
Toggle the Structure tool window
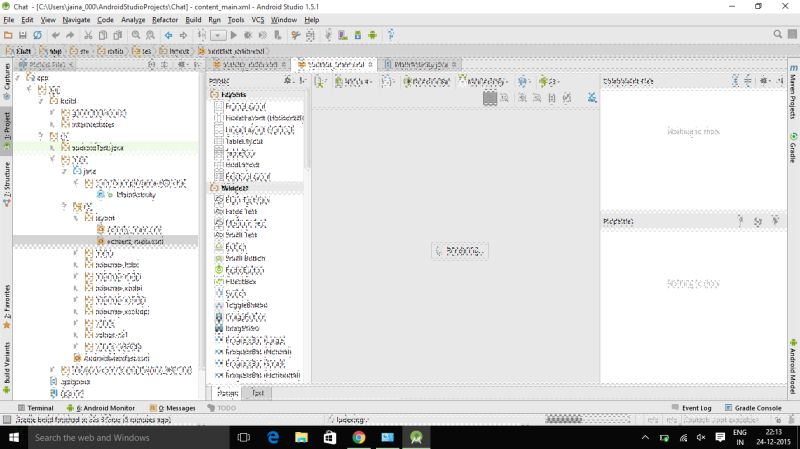(x=7, y=184)
